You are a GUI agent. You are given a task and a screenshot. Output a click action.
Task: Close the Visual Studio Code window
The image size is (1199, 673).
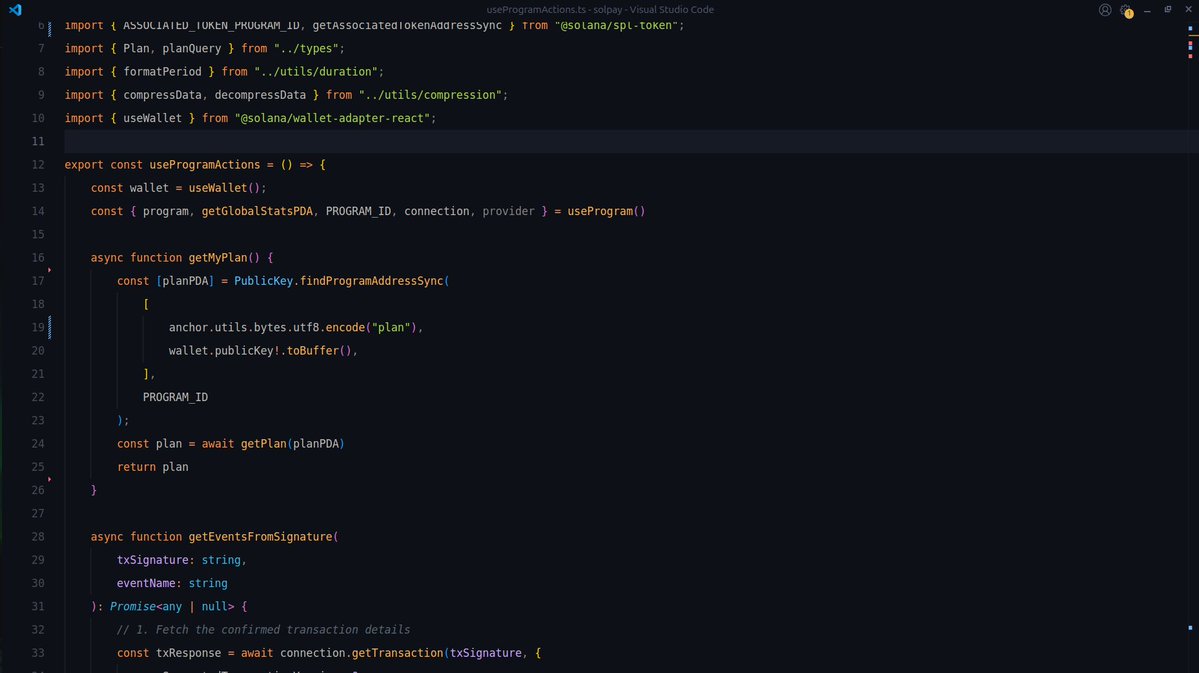pos(1188,10)
